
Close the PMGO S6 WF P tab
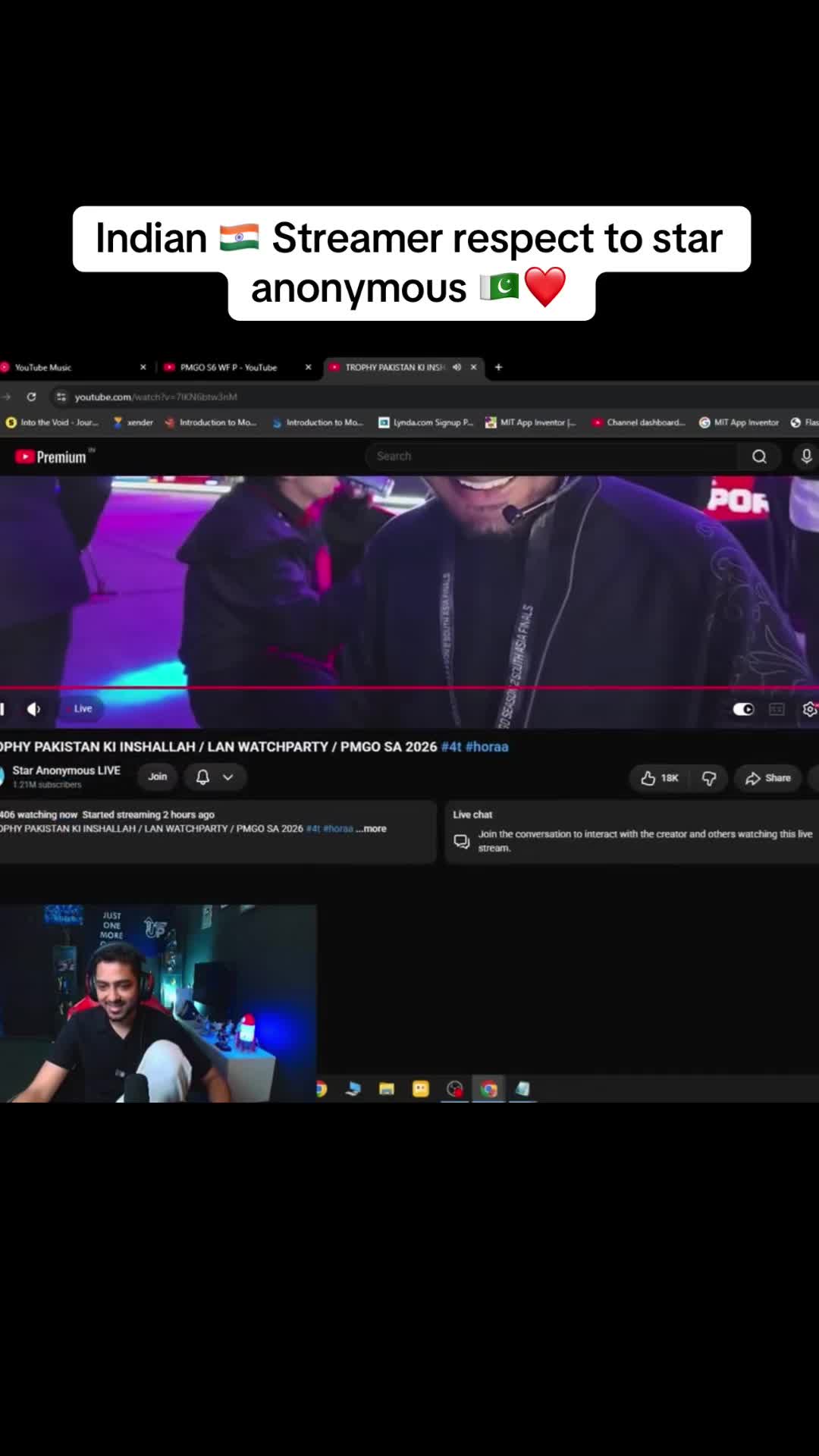pyautogui.click(x=308, y=367)
